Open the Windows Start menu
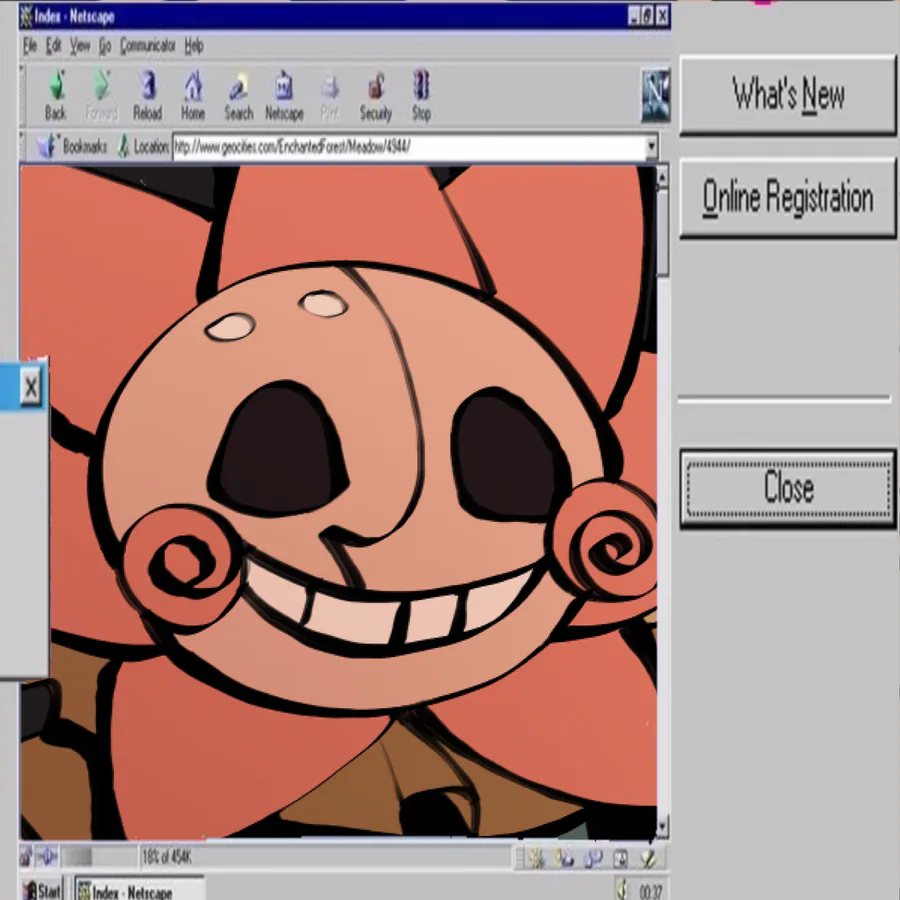Viewport: 900px width, 900px height. click(x=44, y=890)
